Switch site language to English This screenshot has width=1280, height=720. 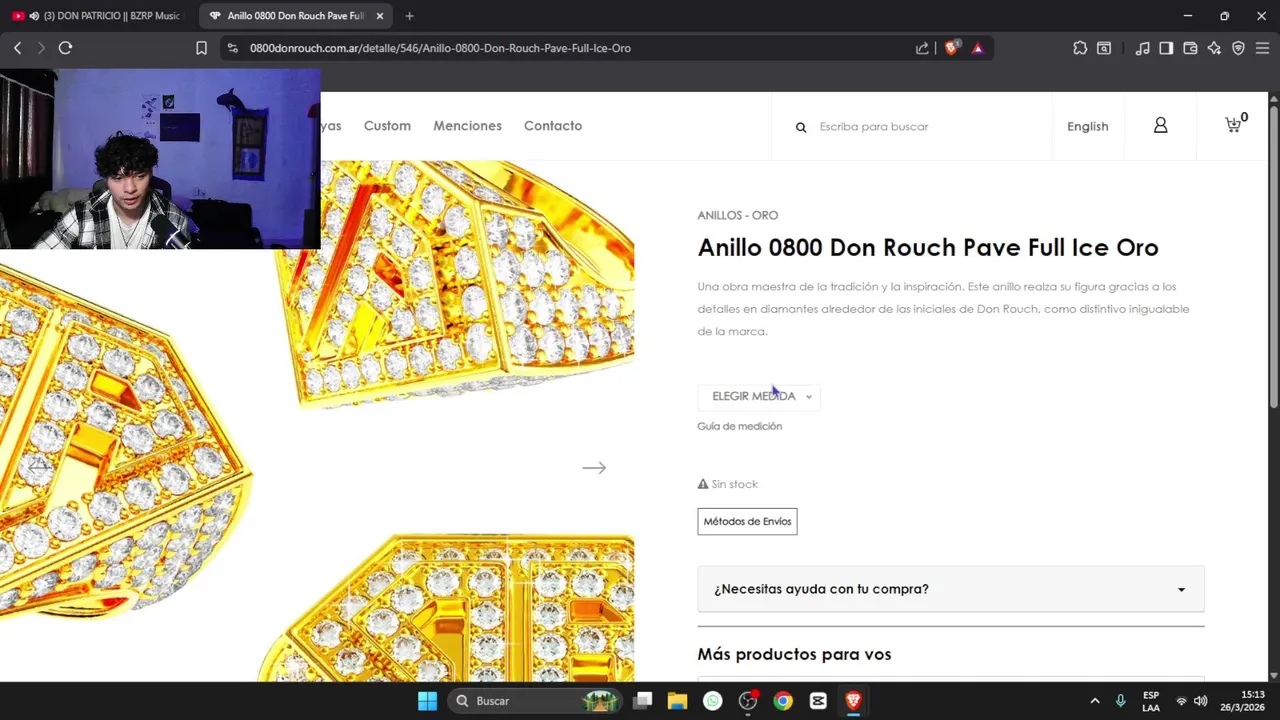pos(1087,127)
